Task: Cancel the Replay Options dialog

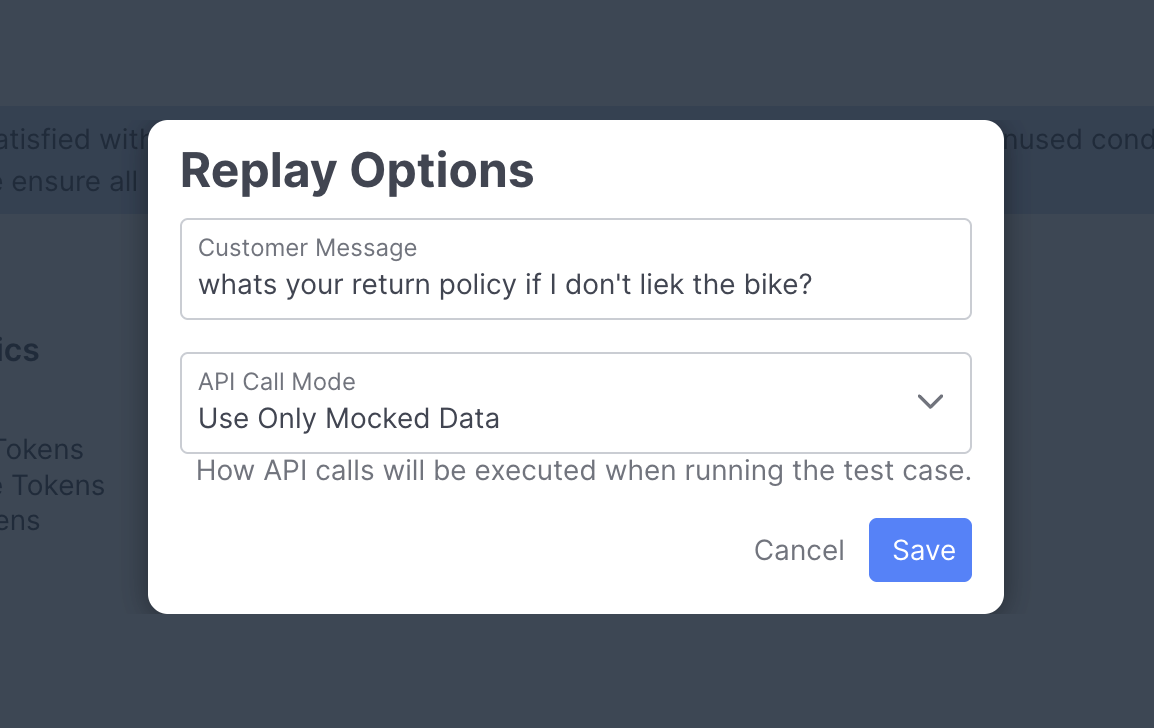Action: click(798, 550)
